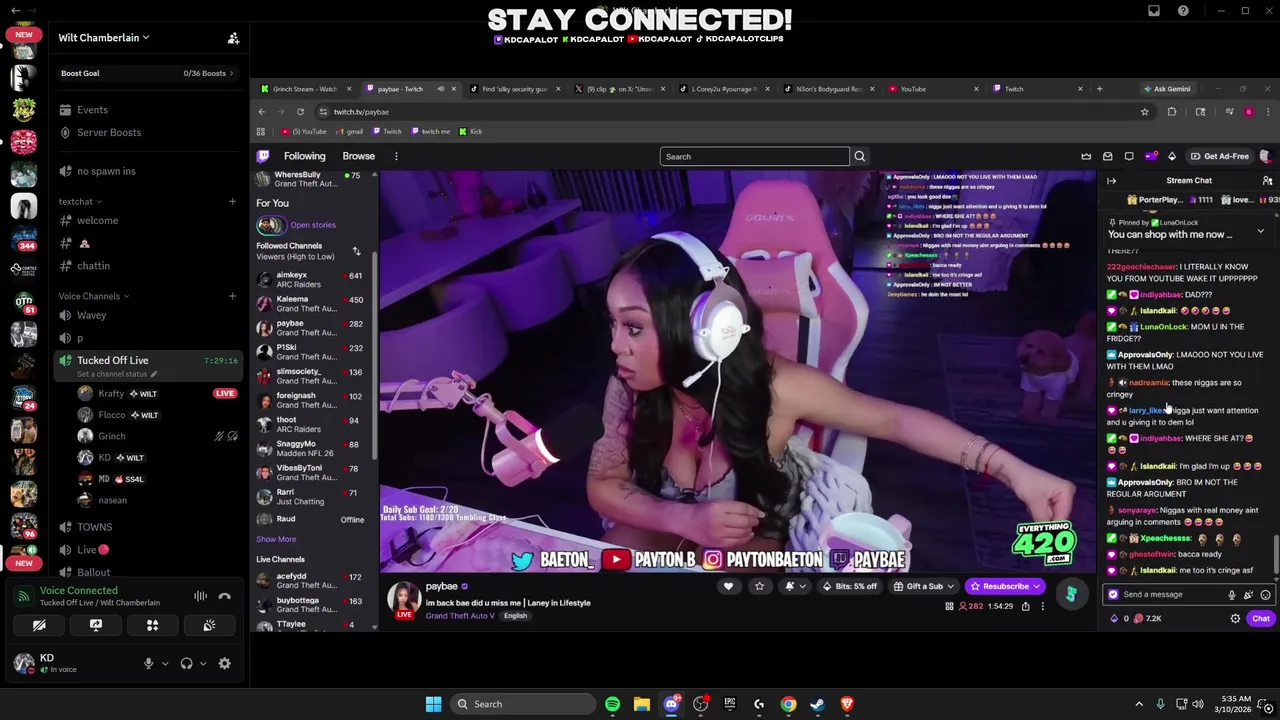
Task: Share your screen in Discord
Action: tap(96, 625)
